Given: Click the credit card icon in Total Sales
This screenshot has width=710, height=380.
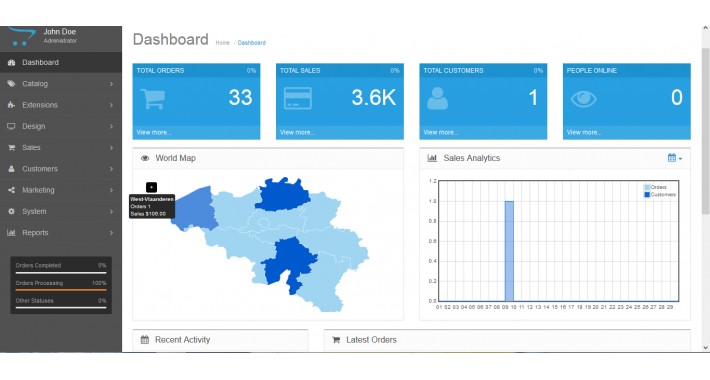Looking at the screenshot, I should [297, 99].
